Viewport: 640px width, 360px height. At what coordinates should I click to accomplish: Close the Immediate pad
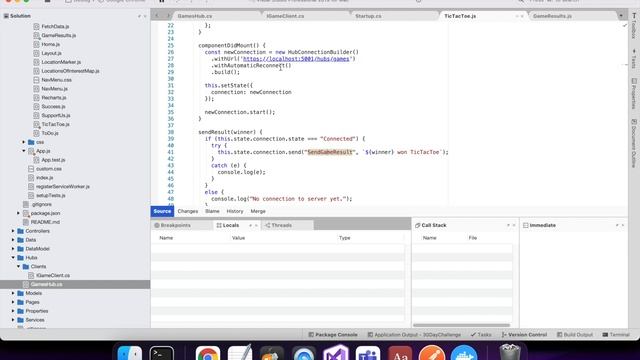pos(623,225)
